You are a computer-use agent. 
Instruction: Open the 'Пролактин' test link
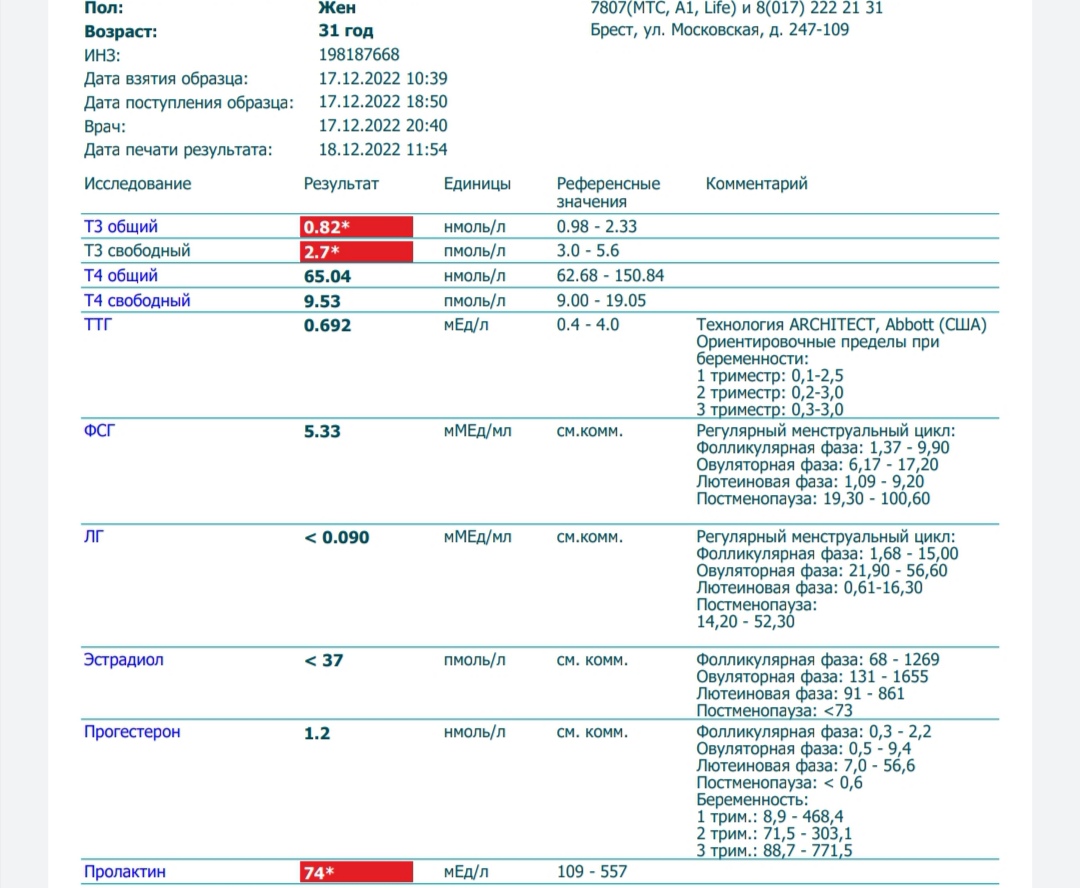pyautogui.click(x=125, y=871)
